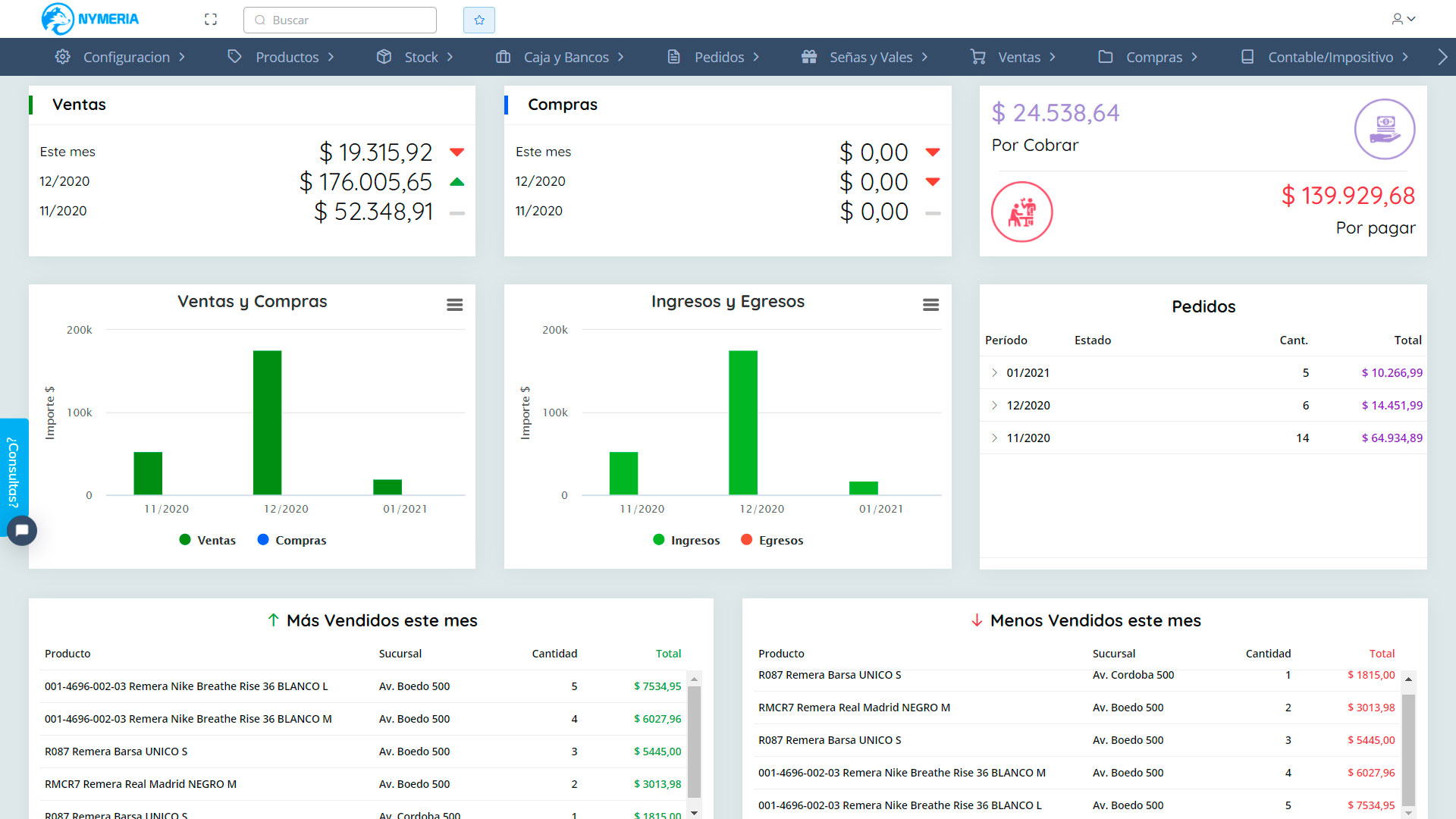Click Pedidos Estado column header

(x=1093, y=340)
